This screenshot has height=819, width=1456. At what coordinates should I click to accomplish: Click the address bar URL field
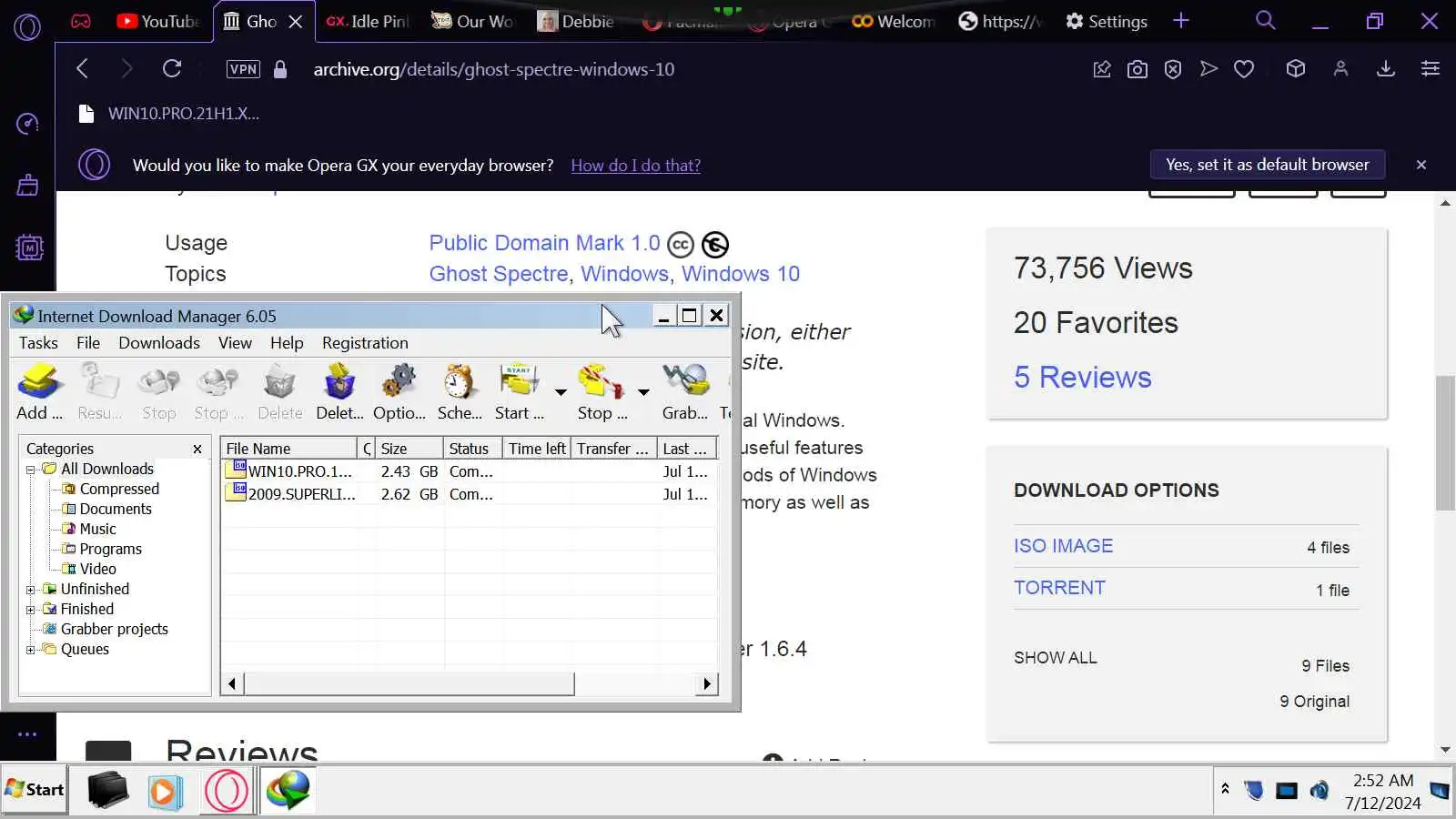494,69
